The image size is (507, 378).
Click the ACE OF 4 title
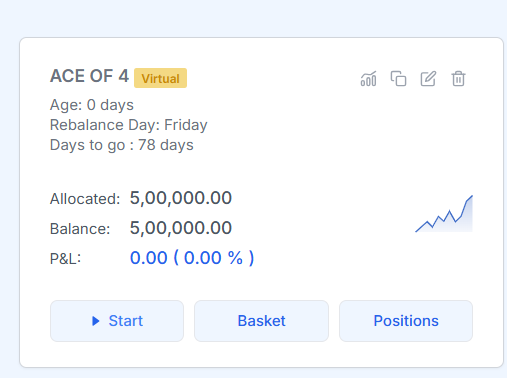pyautogui.click(x=89, y=76)
